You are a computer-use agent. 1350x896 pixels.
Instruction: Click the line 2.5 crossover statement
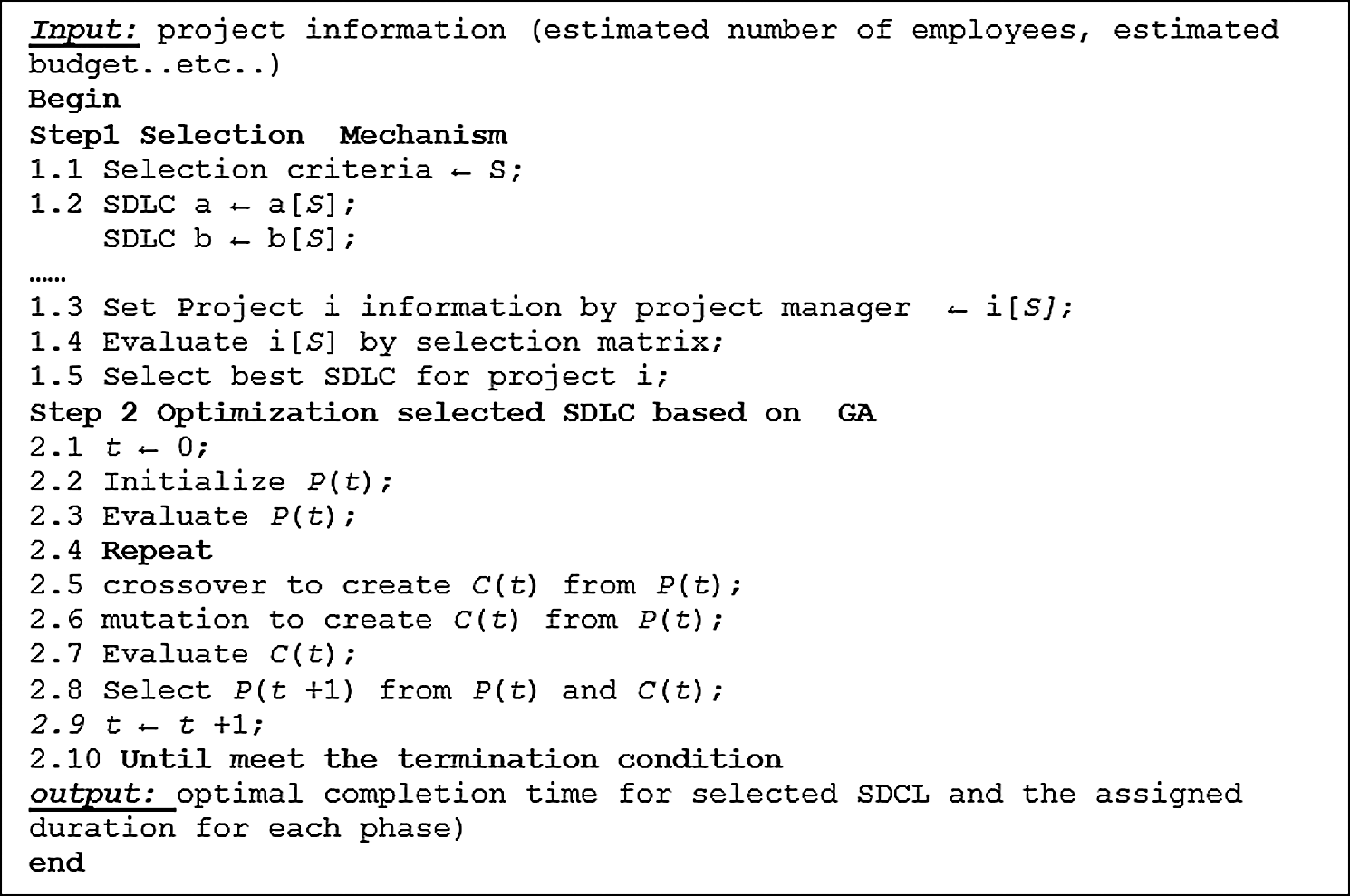coord(385,585)
